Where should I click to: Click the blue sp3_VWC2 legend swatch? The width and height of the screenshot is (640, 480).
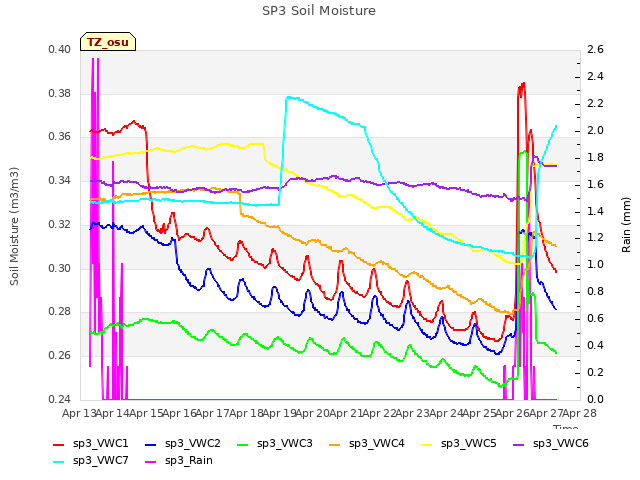tap(151, 444)
